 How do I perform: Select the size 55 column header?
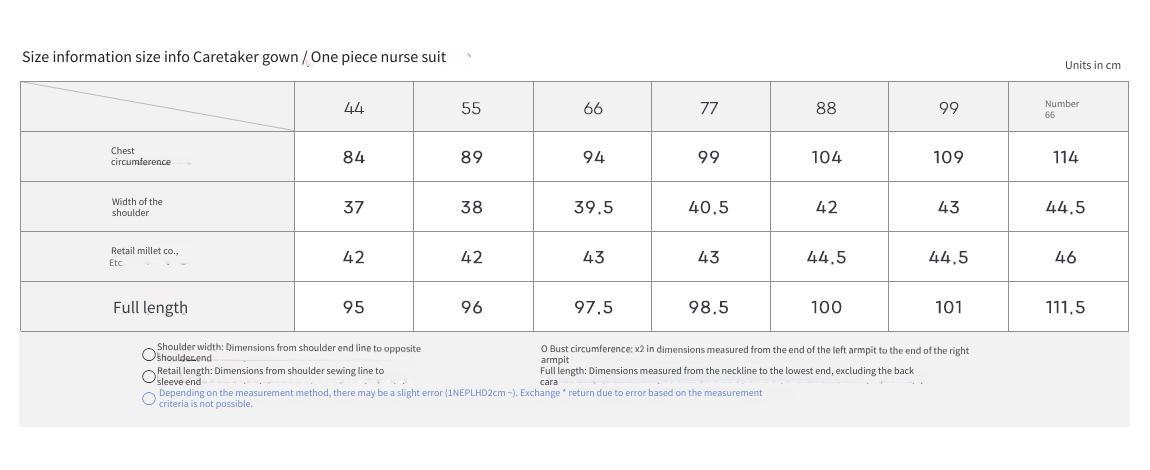(472, 108)
